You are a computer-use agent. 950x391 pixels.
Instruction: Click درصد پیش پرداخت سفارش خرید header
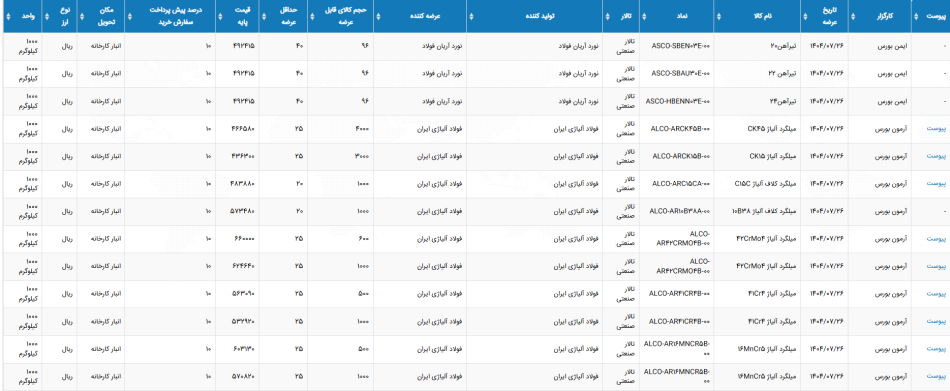170,16
